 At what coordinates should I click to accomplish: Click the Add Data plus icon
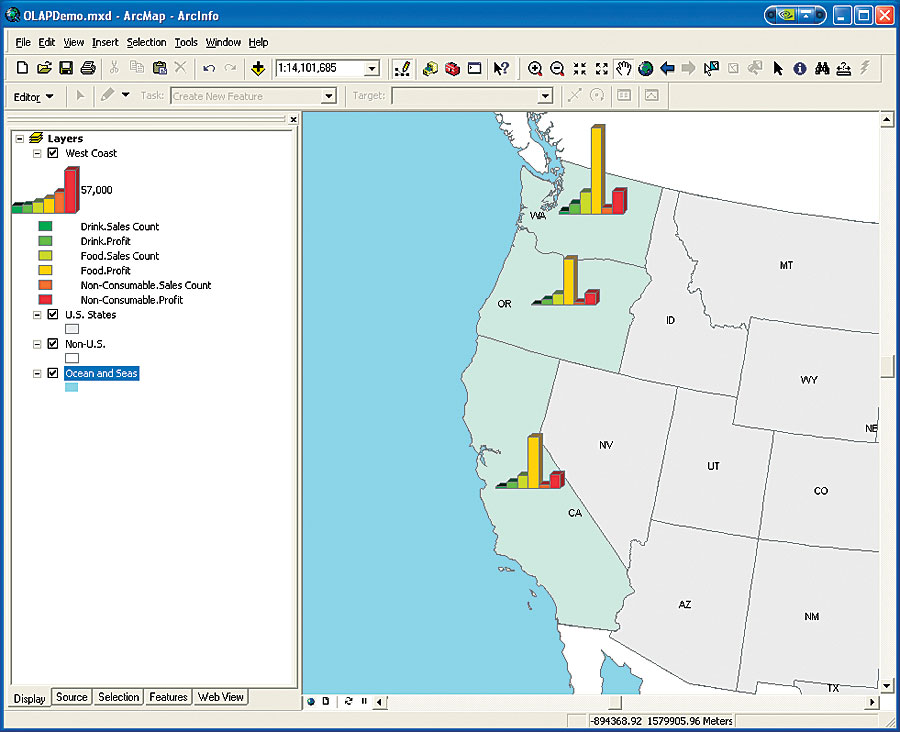(258, 68)
